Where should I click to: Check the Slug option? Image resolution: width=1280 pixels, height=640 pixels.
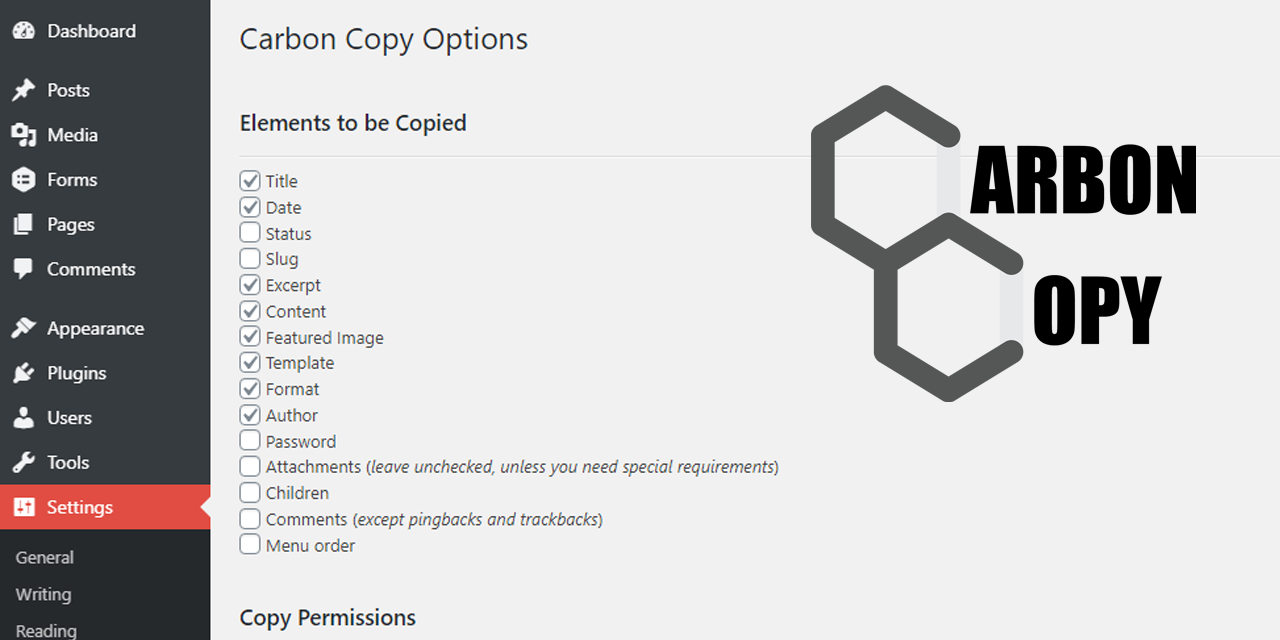250,259
